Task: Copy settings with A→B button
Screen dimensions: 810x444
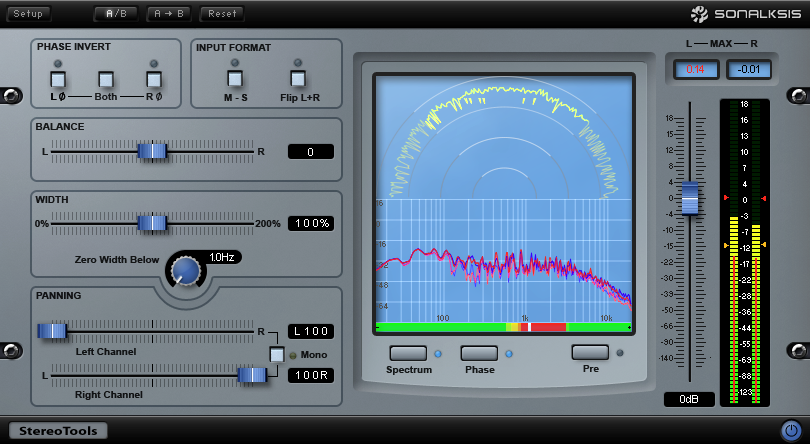Action: point(168,14)
